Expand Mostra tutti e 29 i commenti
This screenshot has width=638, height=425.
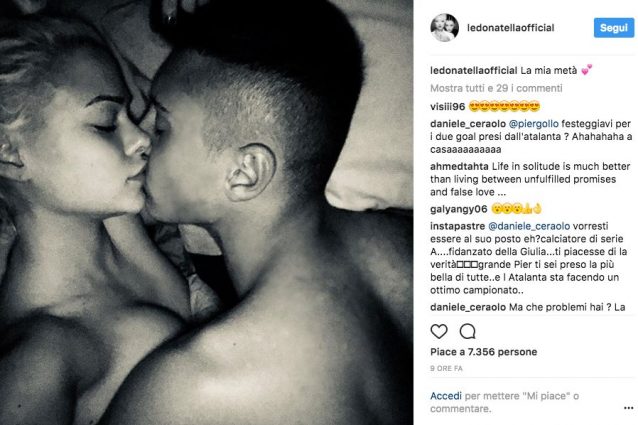pyautogui.click(x=496, y=88)
